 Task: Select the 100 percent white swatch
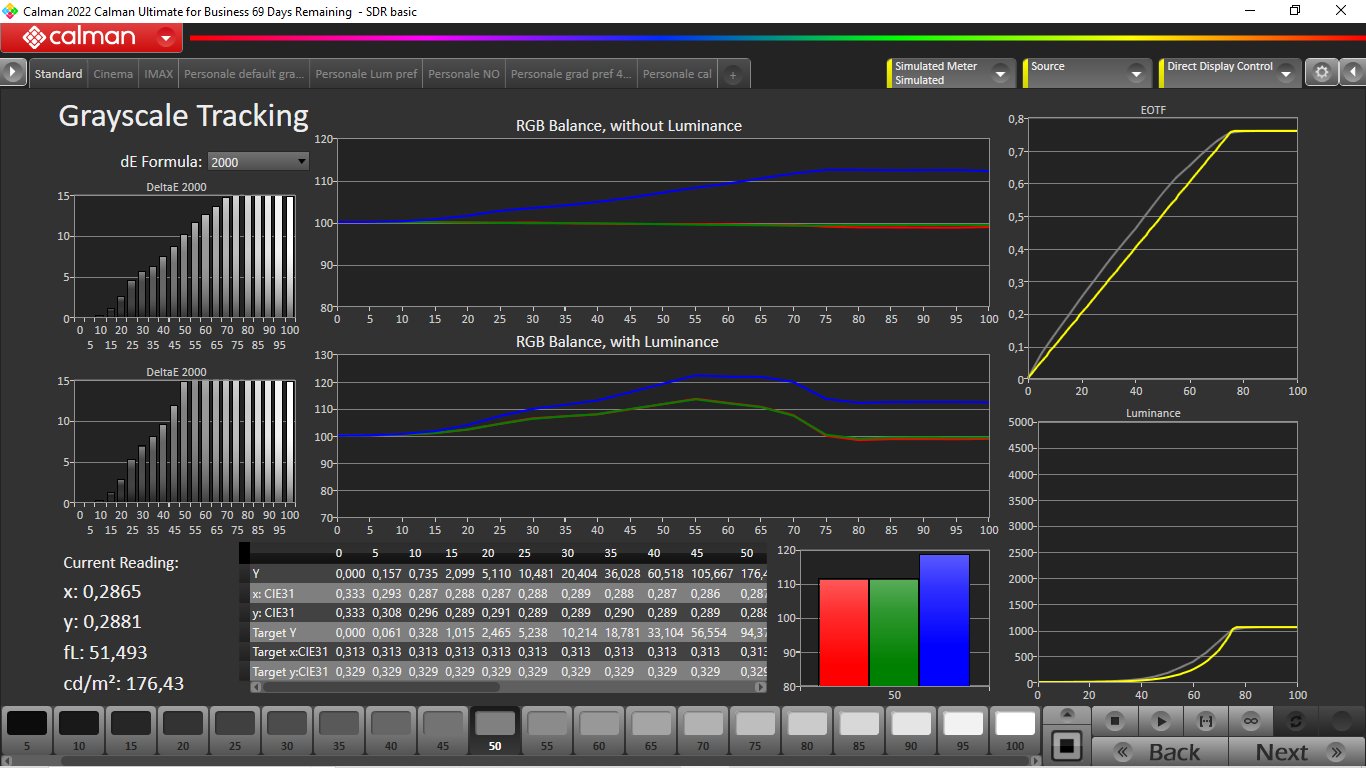pyautogui.click(x=1015, y=730)
